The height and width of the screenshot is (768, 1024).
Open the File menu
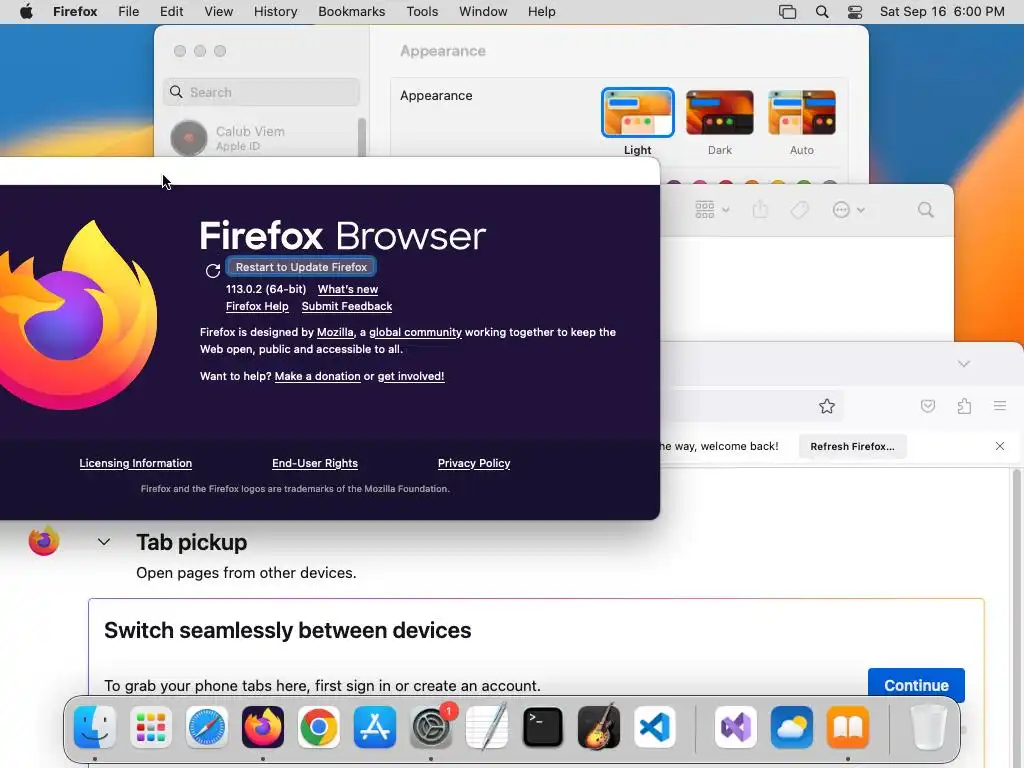point(129,12)
